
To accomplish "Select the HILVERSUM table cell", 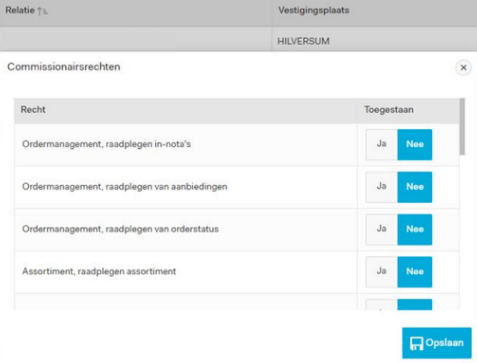I will pyautogui.click(x=374, y=41).
